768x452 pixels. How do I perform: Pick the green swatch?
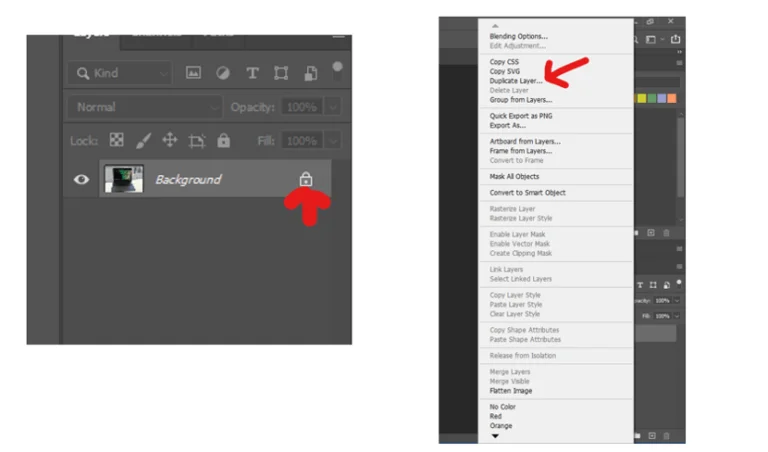(x=652, y=98)
